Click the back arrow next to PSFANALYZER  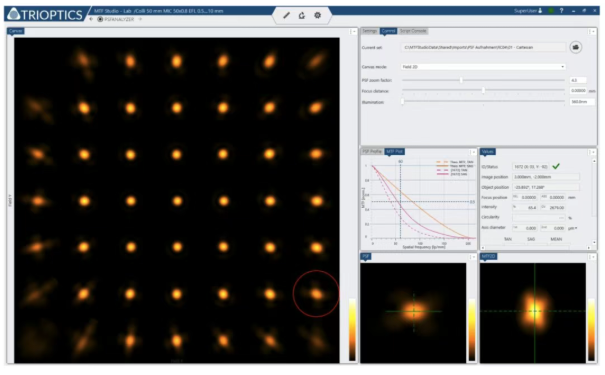pos(91,19)
